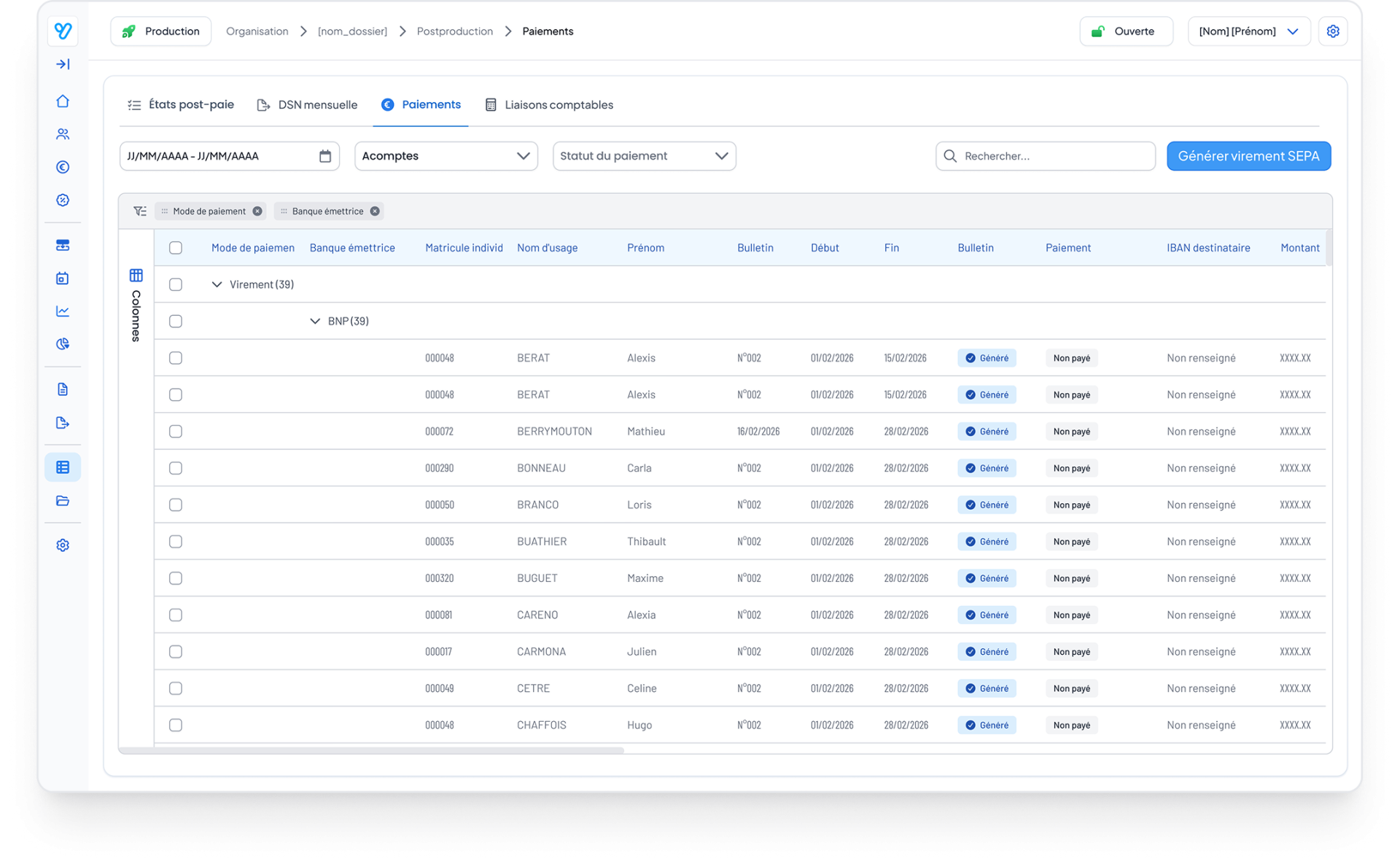Select the Virement (39) group checkbox
The width and height of the screenshot is (1400, 867).
[176, 284]
